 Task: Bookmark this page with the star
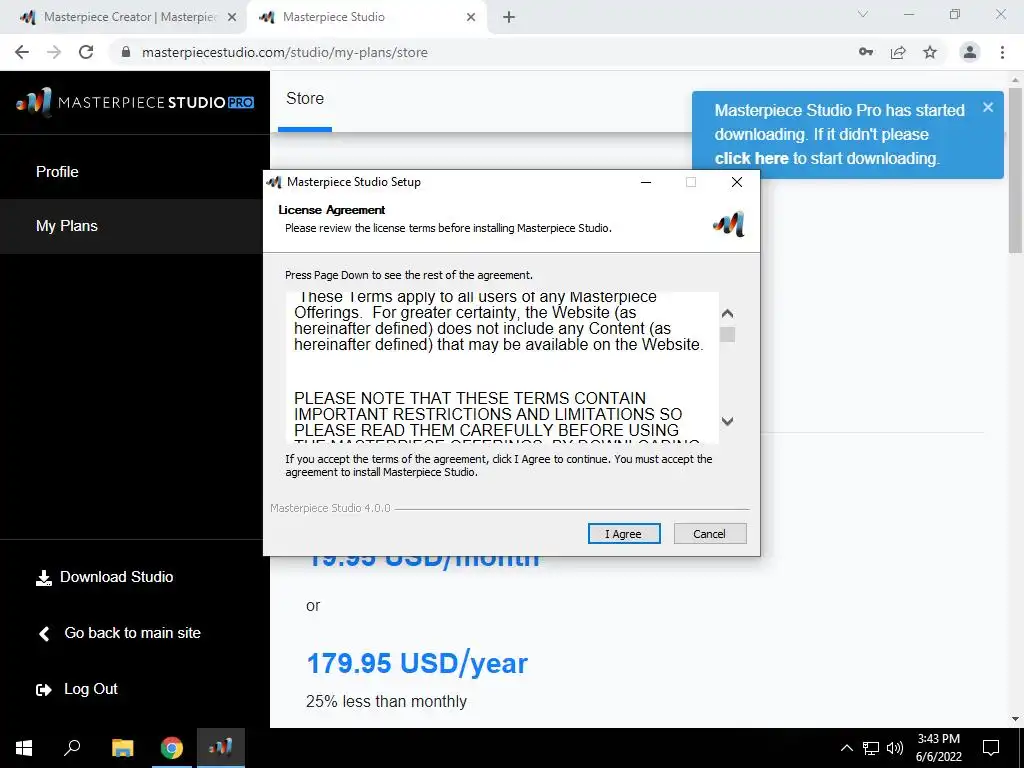pyautogui.click(x=930, y=52)
